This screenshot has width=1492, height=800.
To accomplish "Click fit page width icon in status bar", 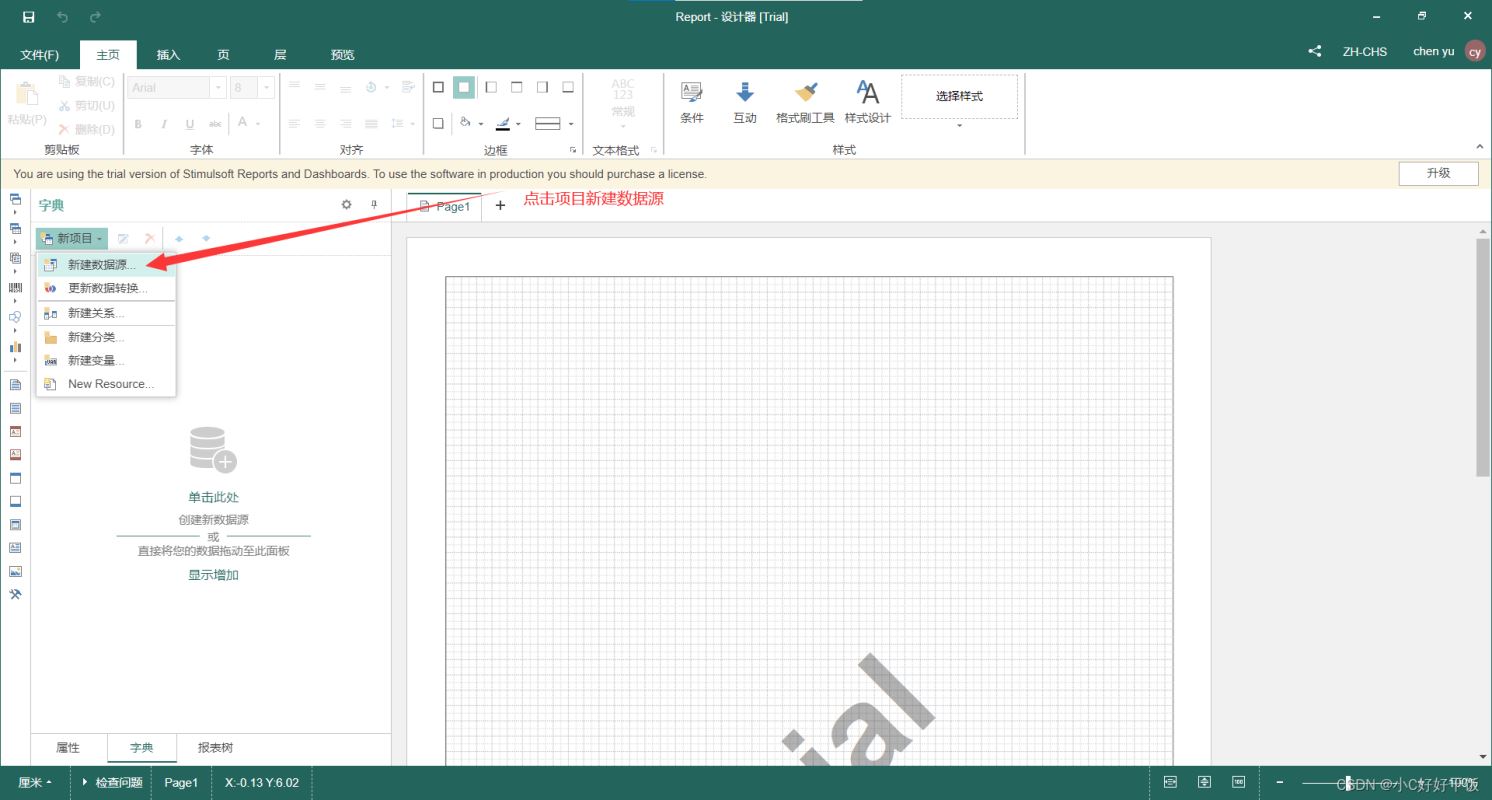I will (x=1170, y=782).
